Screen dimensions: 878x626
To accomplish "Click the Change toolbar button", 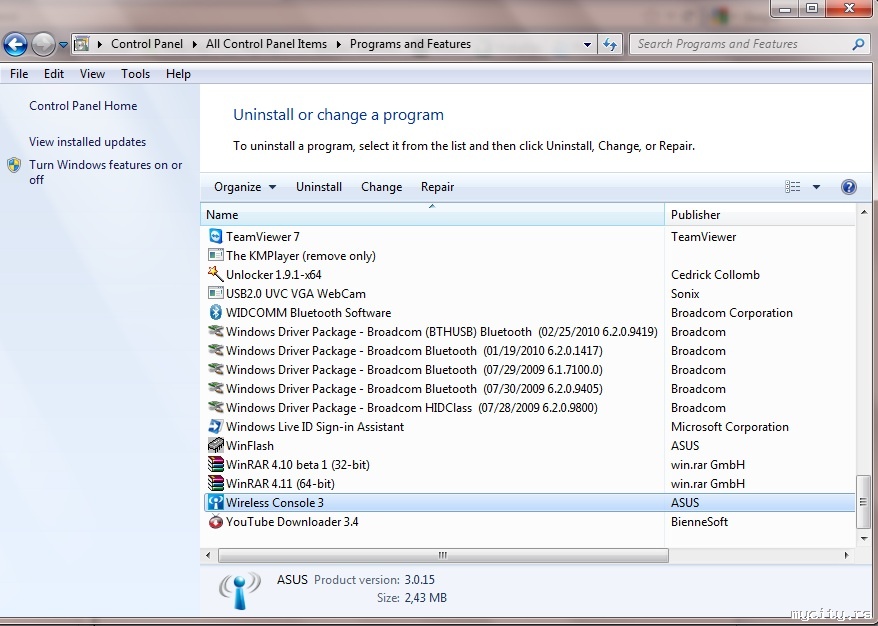I will (381, 187).
